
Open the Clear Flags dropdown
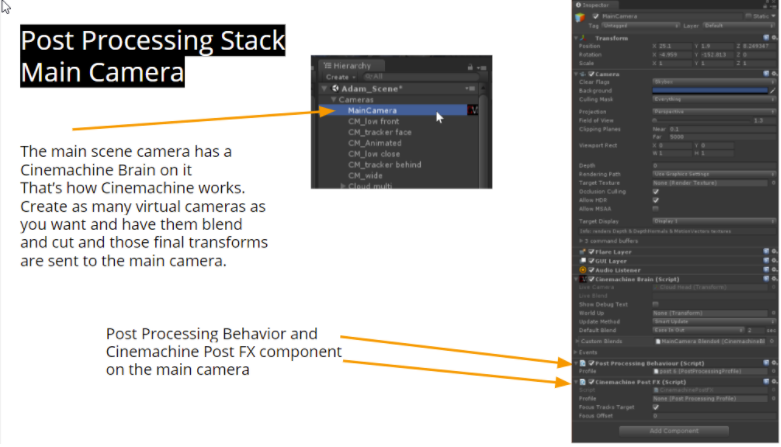pyautogui.click(x=712, y=83)
